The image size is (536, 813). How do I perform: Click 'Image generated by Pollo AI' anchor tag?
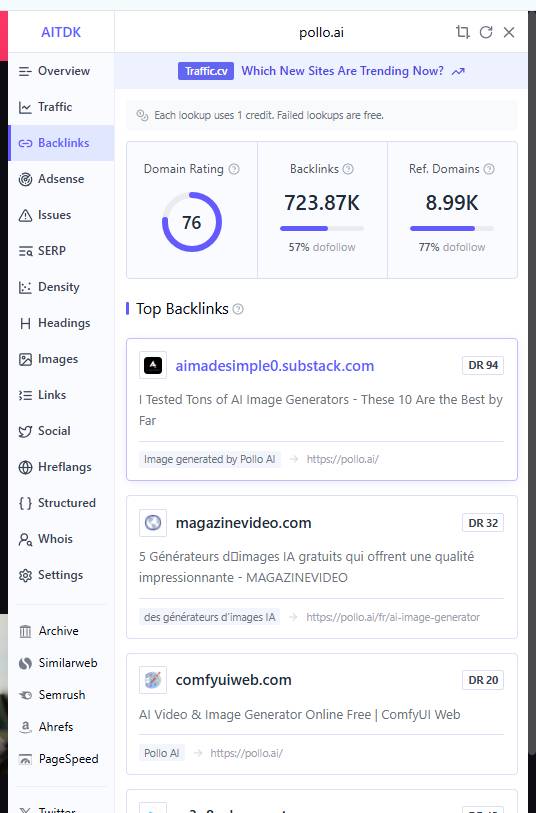point(209,459)
